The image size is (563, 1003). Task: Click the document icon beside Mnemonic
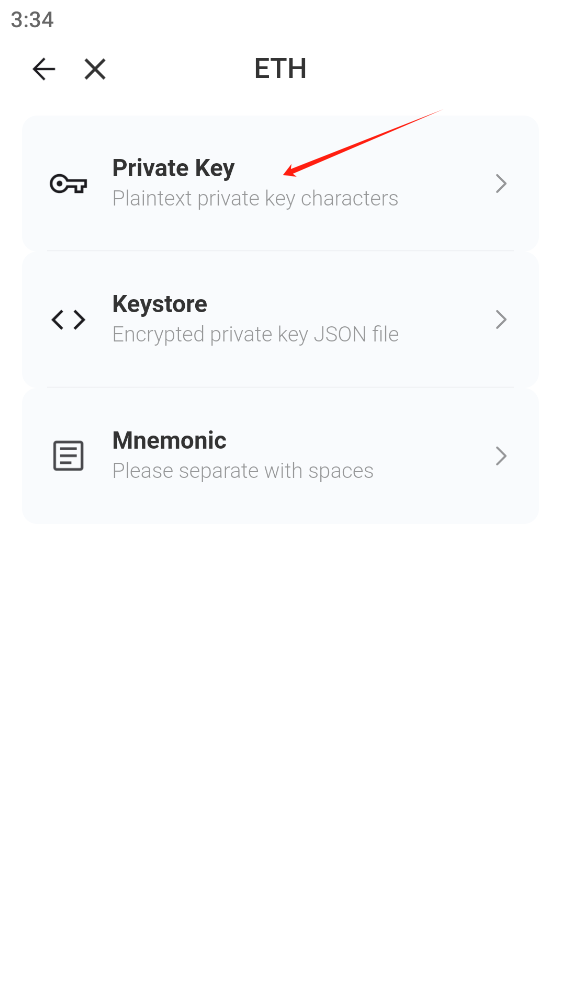68,456
